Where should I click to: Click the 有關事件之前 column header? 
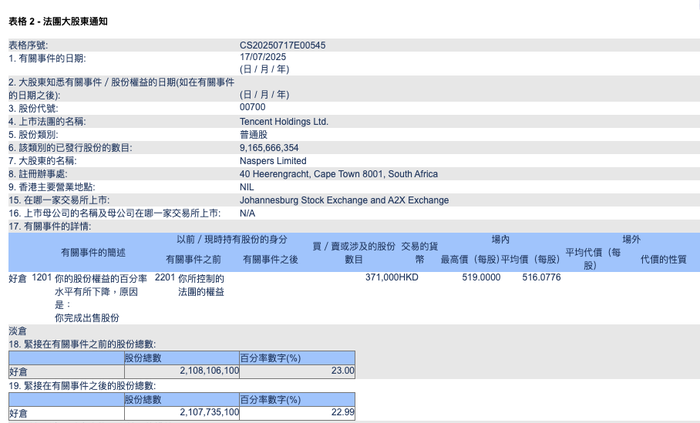[193, 259]
